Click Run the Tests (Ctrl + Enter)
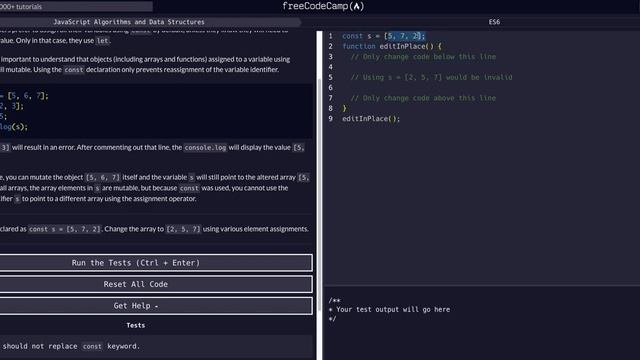640x360 pixels. tap(156, 263)
